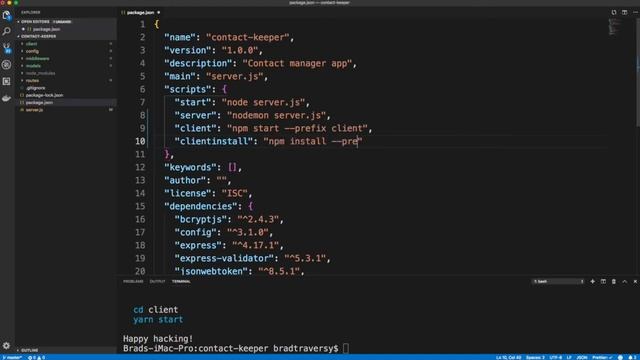Click the Ln 10, Col position indicator
The width and height of the screenshot is (640, 360).
point(509,357)
